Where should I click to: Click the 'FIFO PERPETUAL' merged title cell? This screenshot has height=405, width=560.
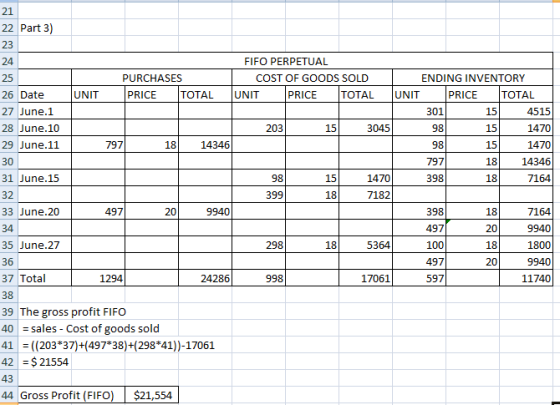pyautogui.click(x=285, y=61)
